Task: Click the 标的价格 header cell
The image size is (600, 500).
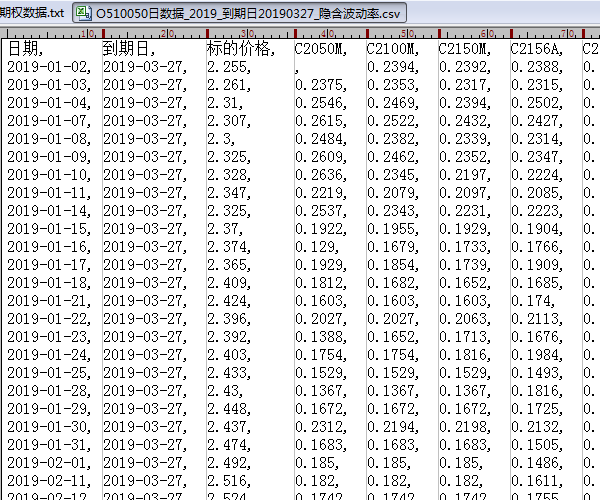Action: tap(241, 49)
